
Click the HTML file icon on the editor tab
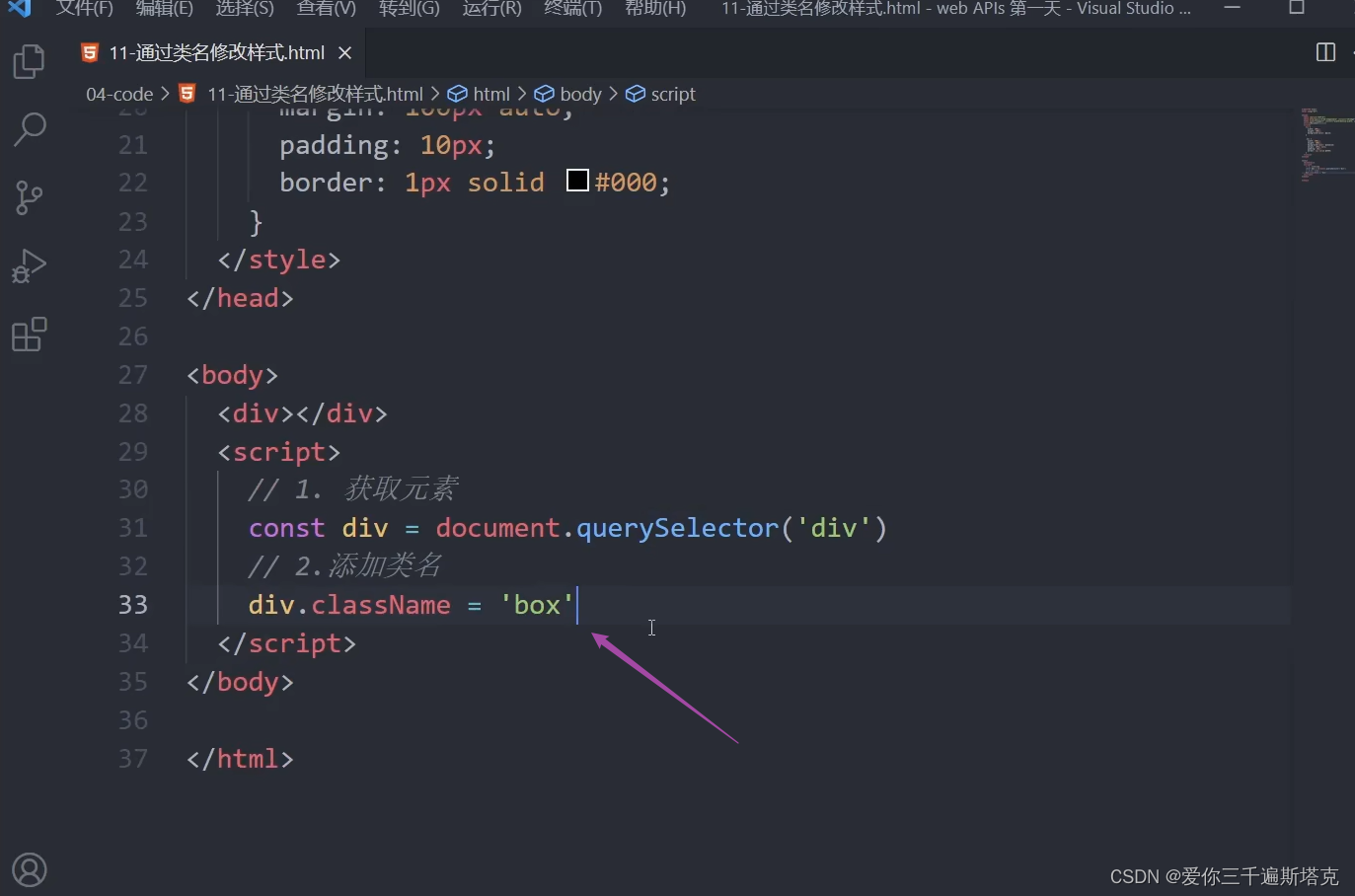(89, 52)
